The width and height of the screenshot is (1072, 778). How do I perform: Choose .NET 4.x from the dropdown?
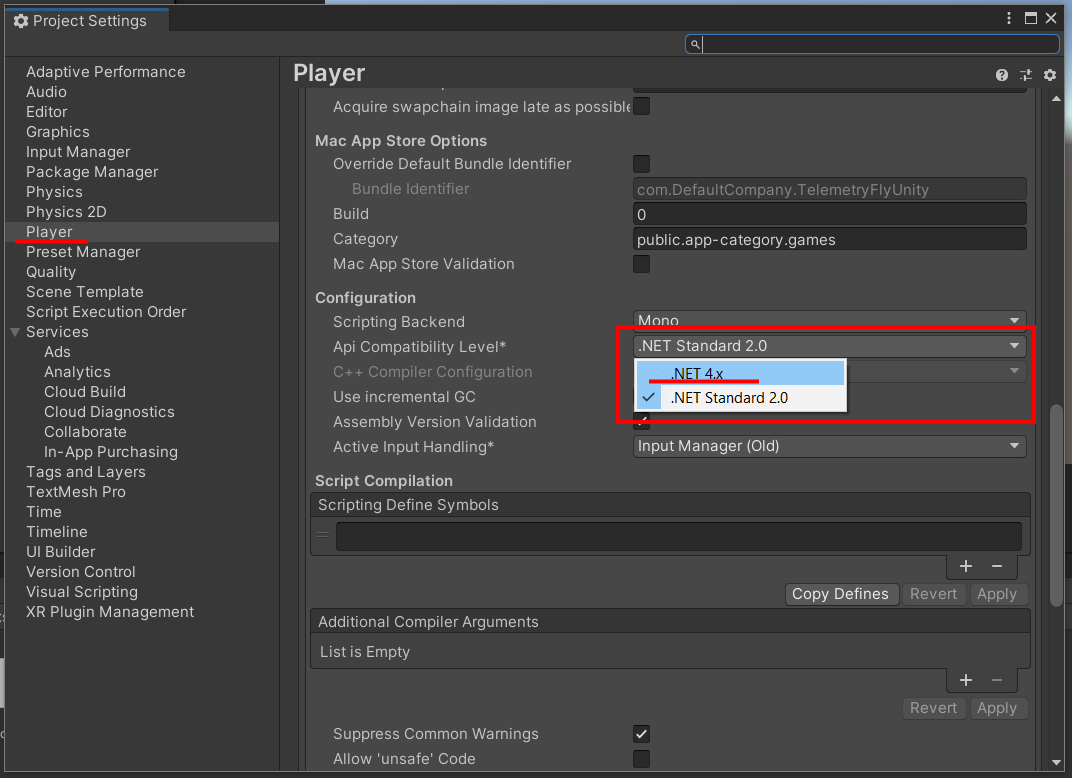[x=740, y=373]
